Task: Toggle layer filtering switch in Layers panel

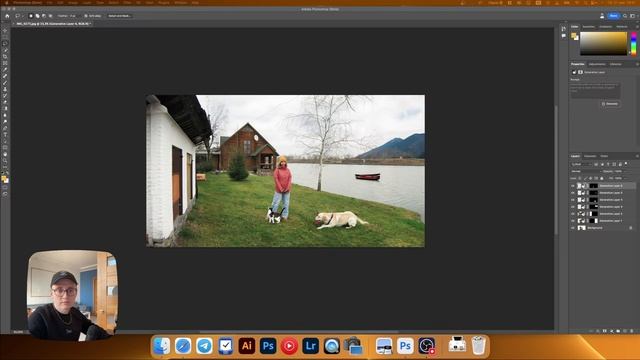Action: click(626, 164)
